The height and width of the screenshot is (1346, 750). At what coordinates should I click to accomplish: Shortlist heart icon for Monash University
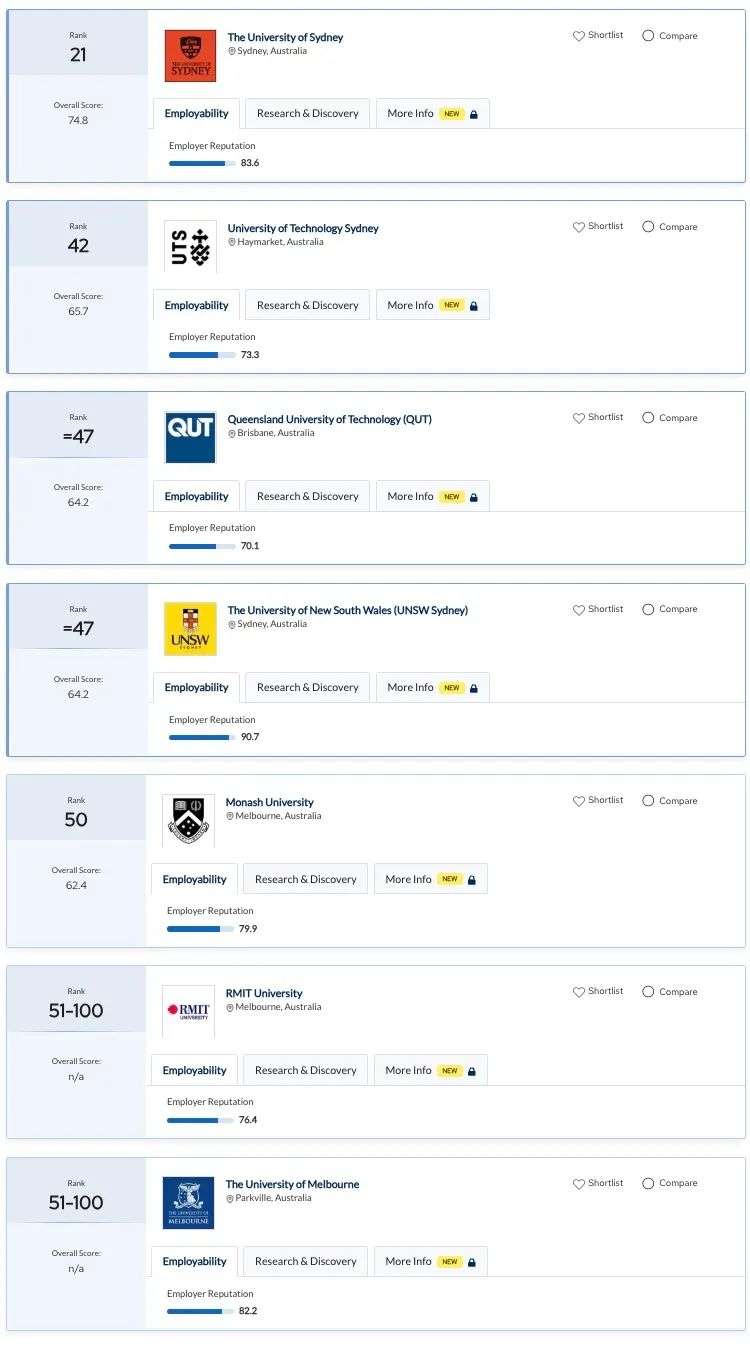pos(578,801)
